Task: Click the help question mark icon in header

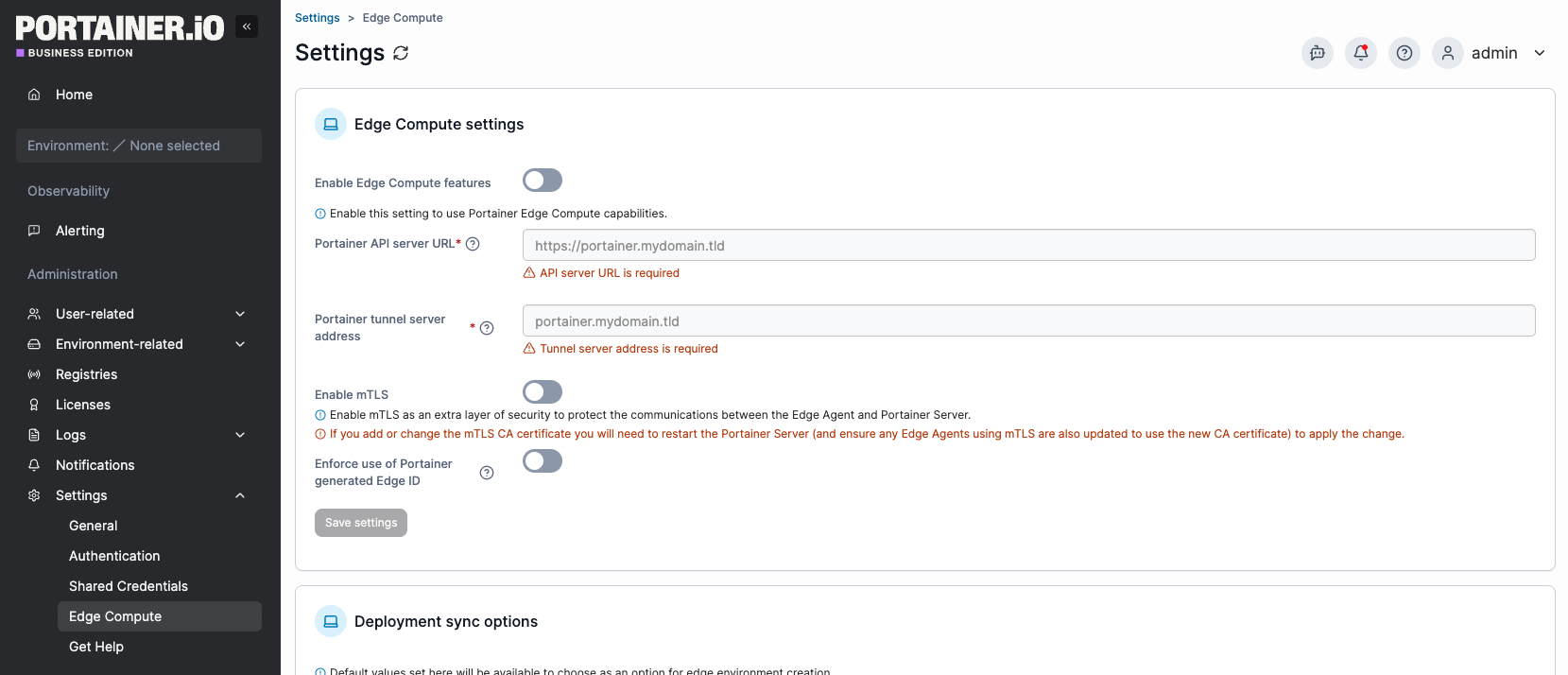Action: (x=1404, y=53)
